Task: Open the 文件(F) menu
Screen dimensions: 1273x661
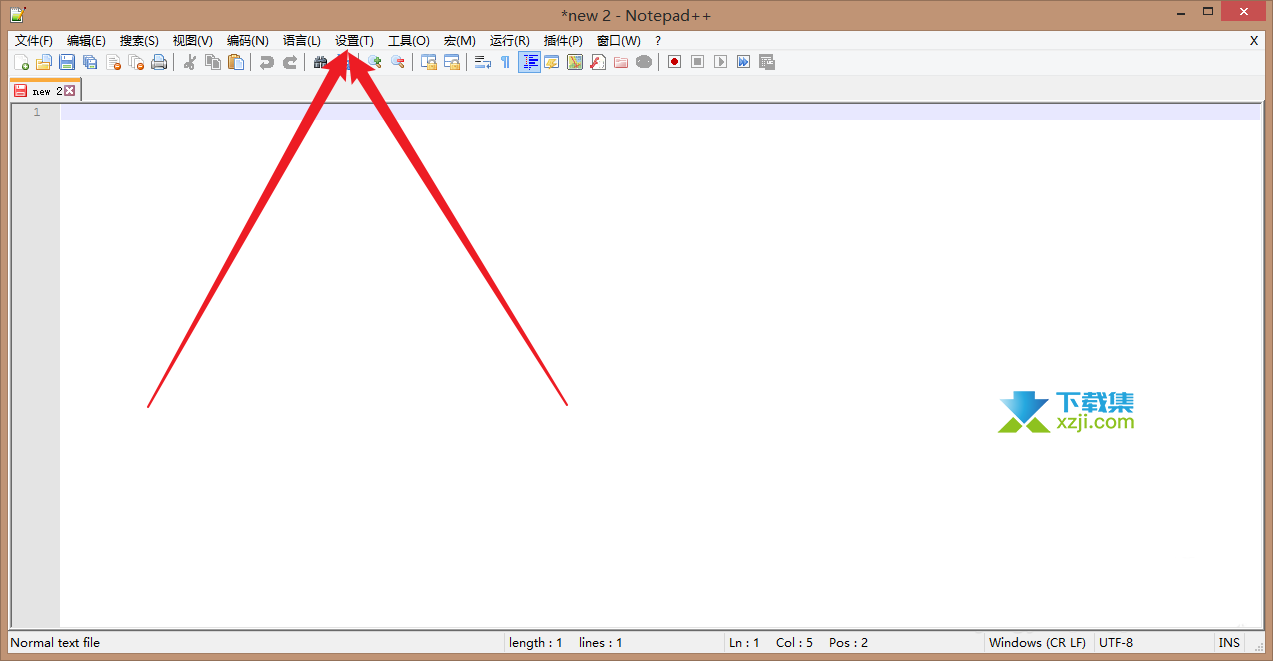Action: (34, 41)
